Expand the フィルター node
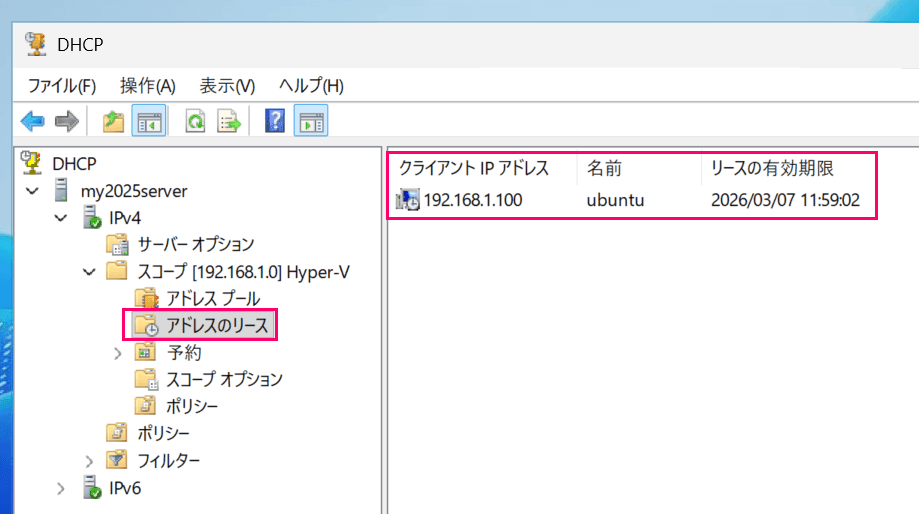The height and width of the screenshot is (514, 919). pyautogui.click(x=89, y=461)
